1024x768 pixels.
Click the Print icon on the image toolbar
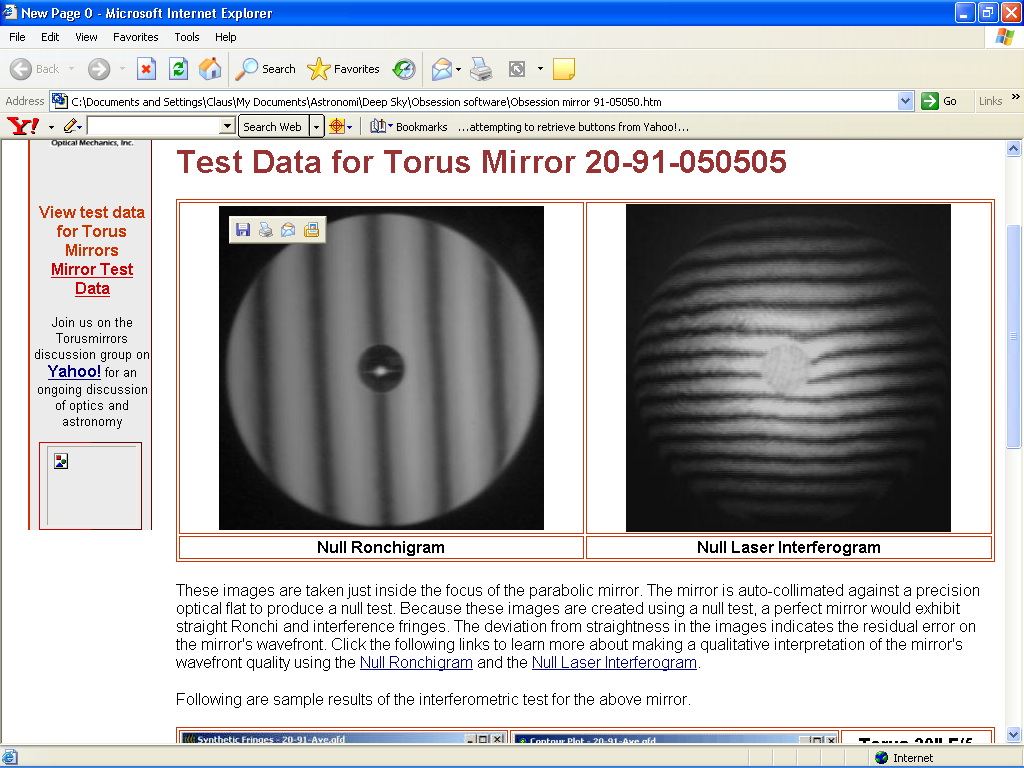point(266,230)
